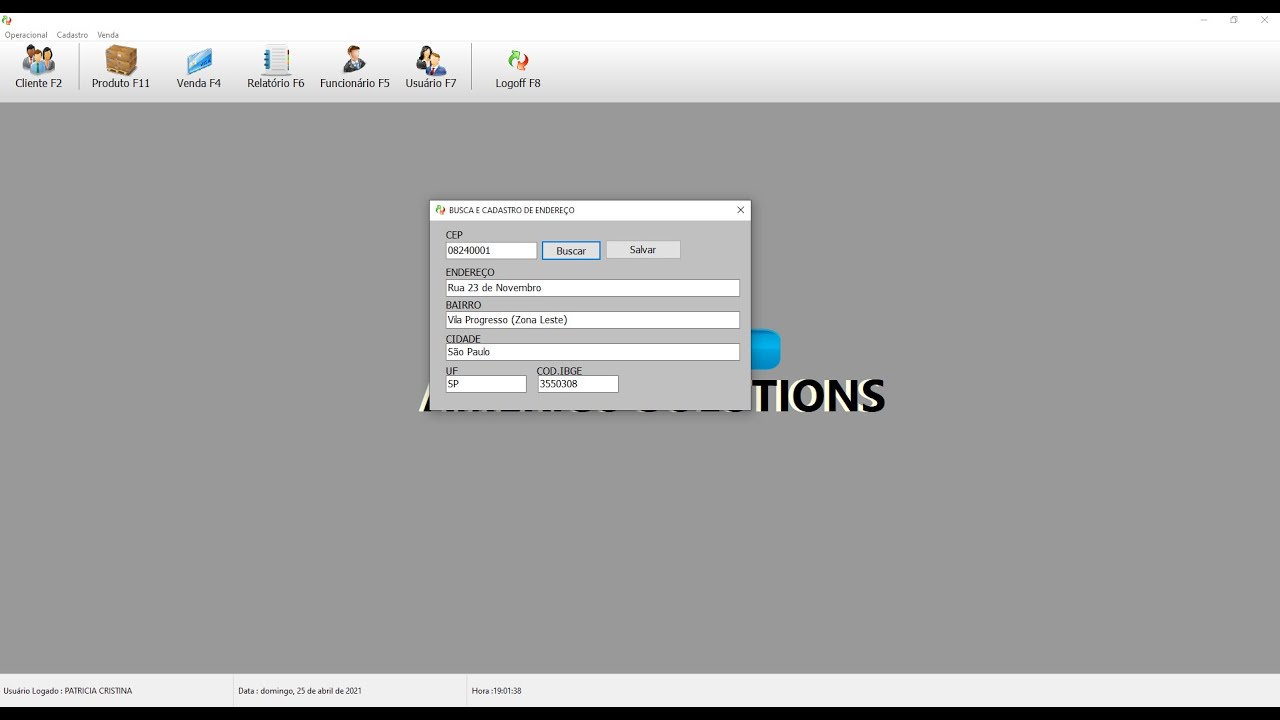
Task: Click the BAIRRO label
Action: (463, 305)
